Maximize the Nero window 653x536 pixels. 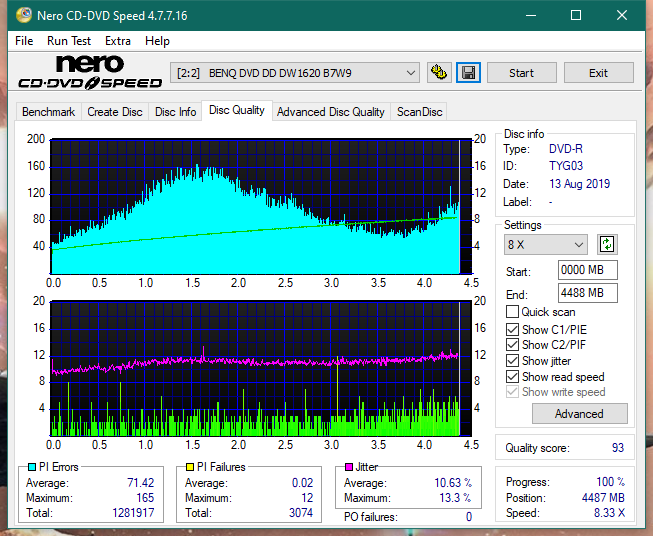coord(576,15)
